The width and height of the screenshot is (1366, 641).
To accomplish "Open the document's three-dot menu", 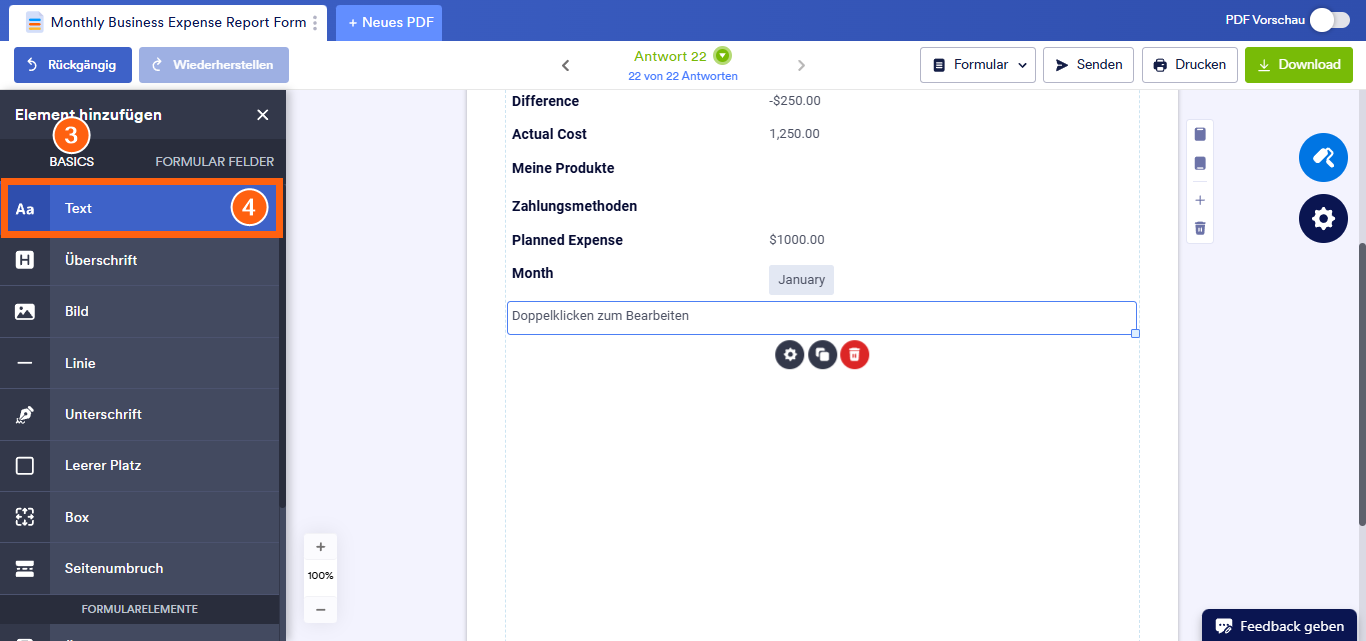I will [x=315, y=22].
